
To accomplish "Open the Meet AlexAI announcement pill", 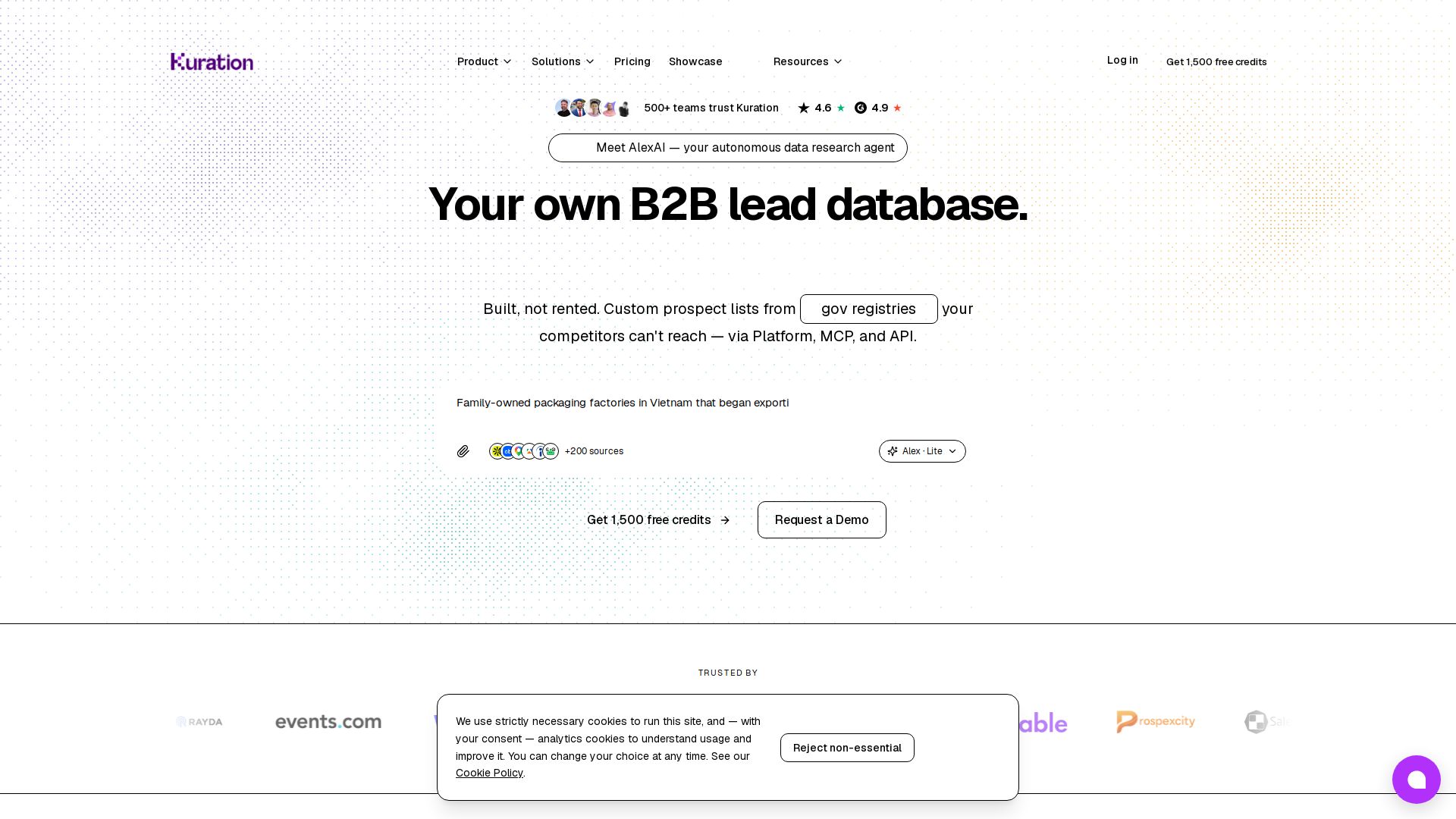I will click(x=728, y=148).
